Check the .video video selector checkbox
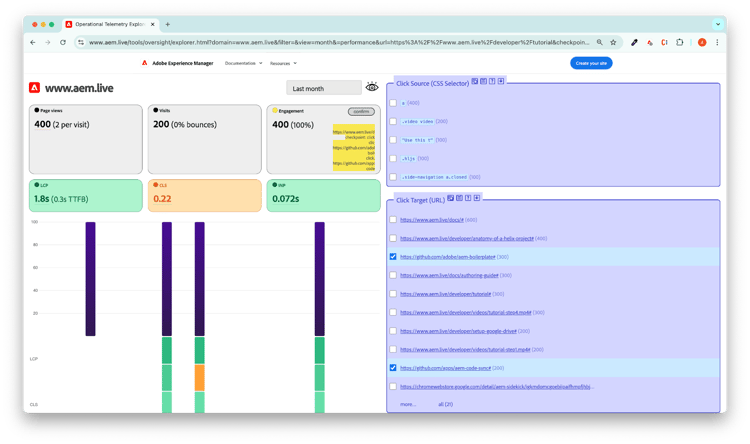 tap(394, 121)
